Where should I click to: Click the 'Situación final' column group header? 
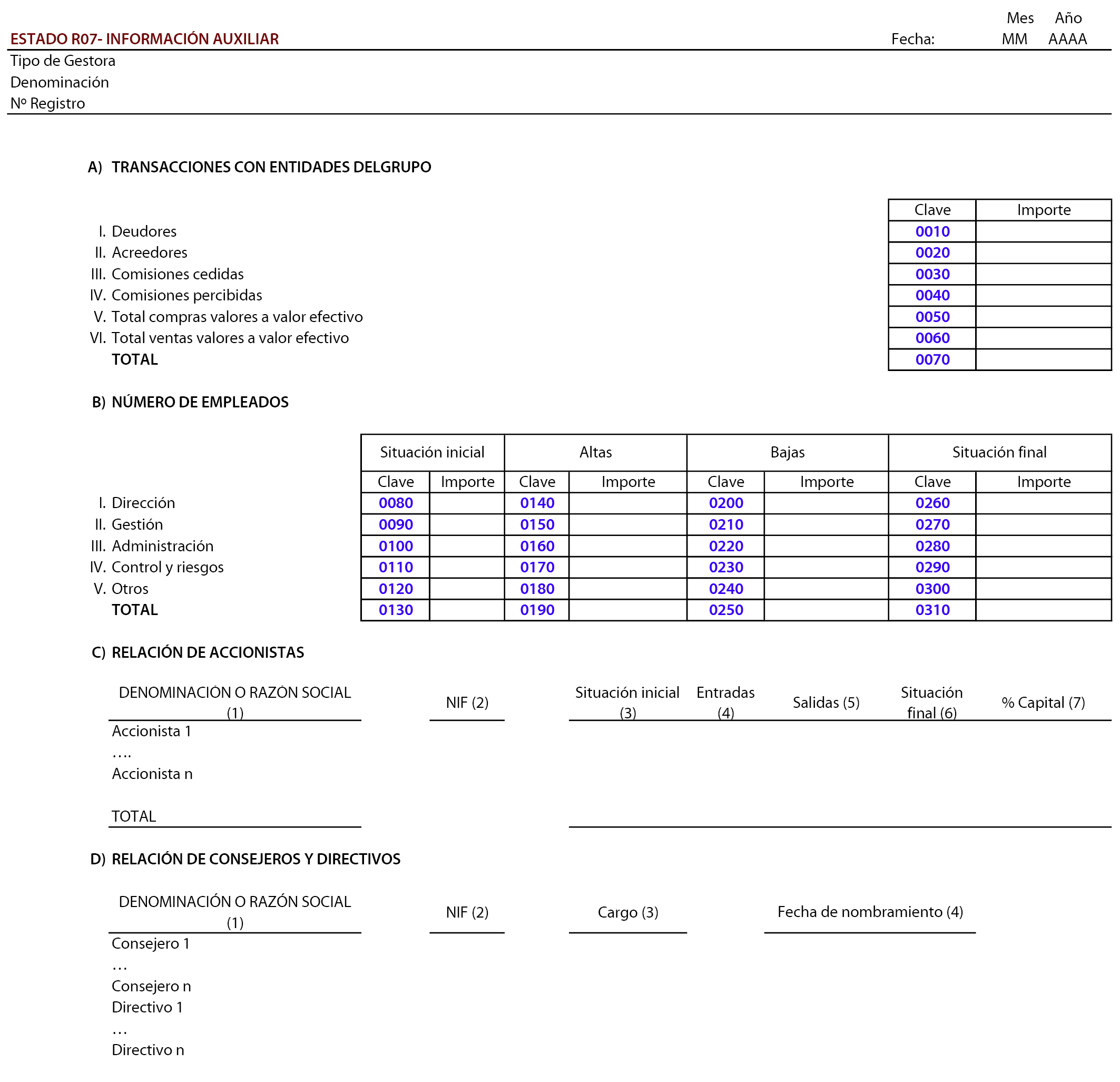click(x=999, y=453)
